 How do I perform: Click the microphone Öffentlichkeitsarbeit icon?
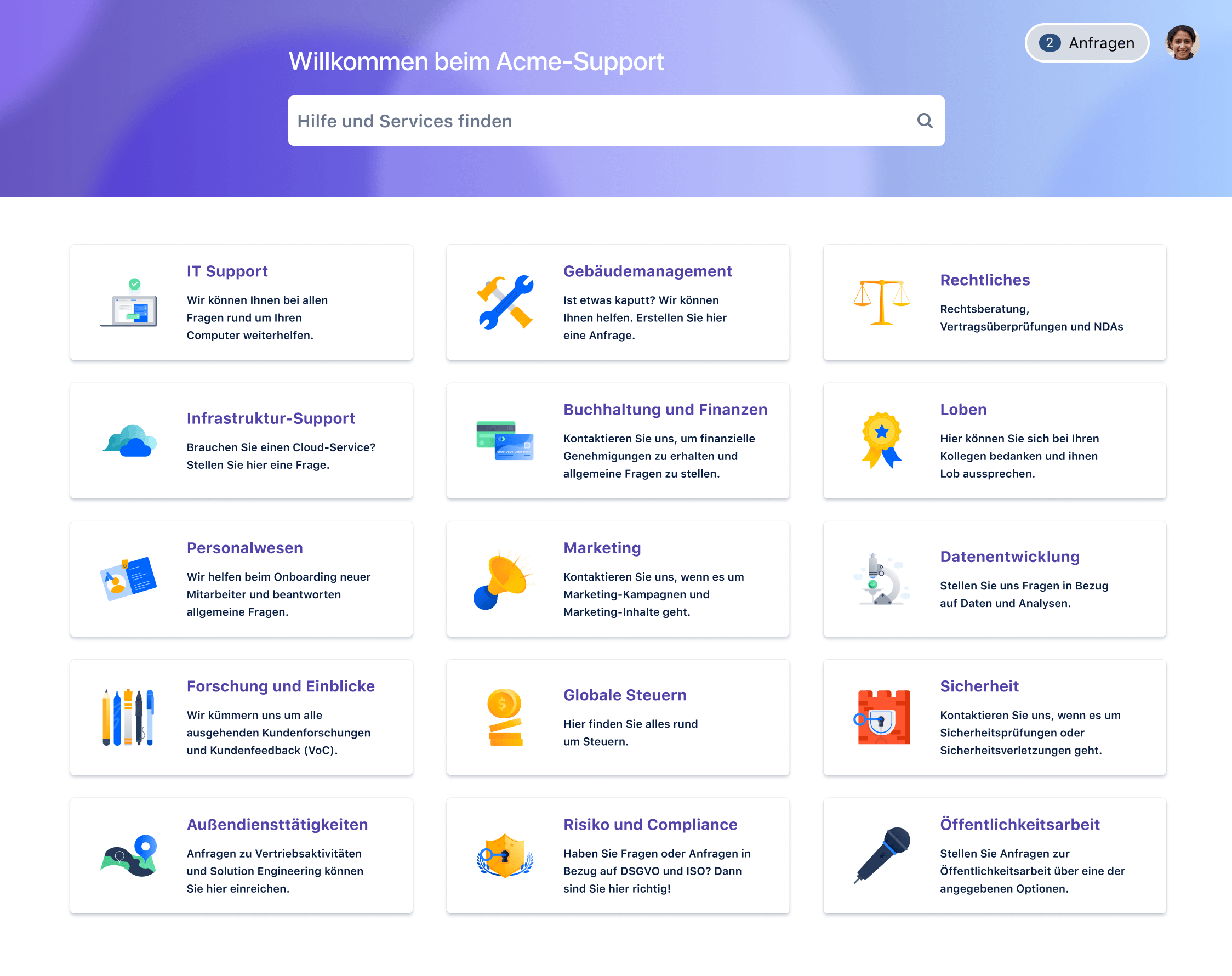tap(882, 855)
